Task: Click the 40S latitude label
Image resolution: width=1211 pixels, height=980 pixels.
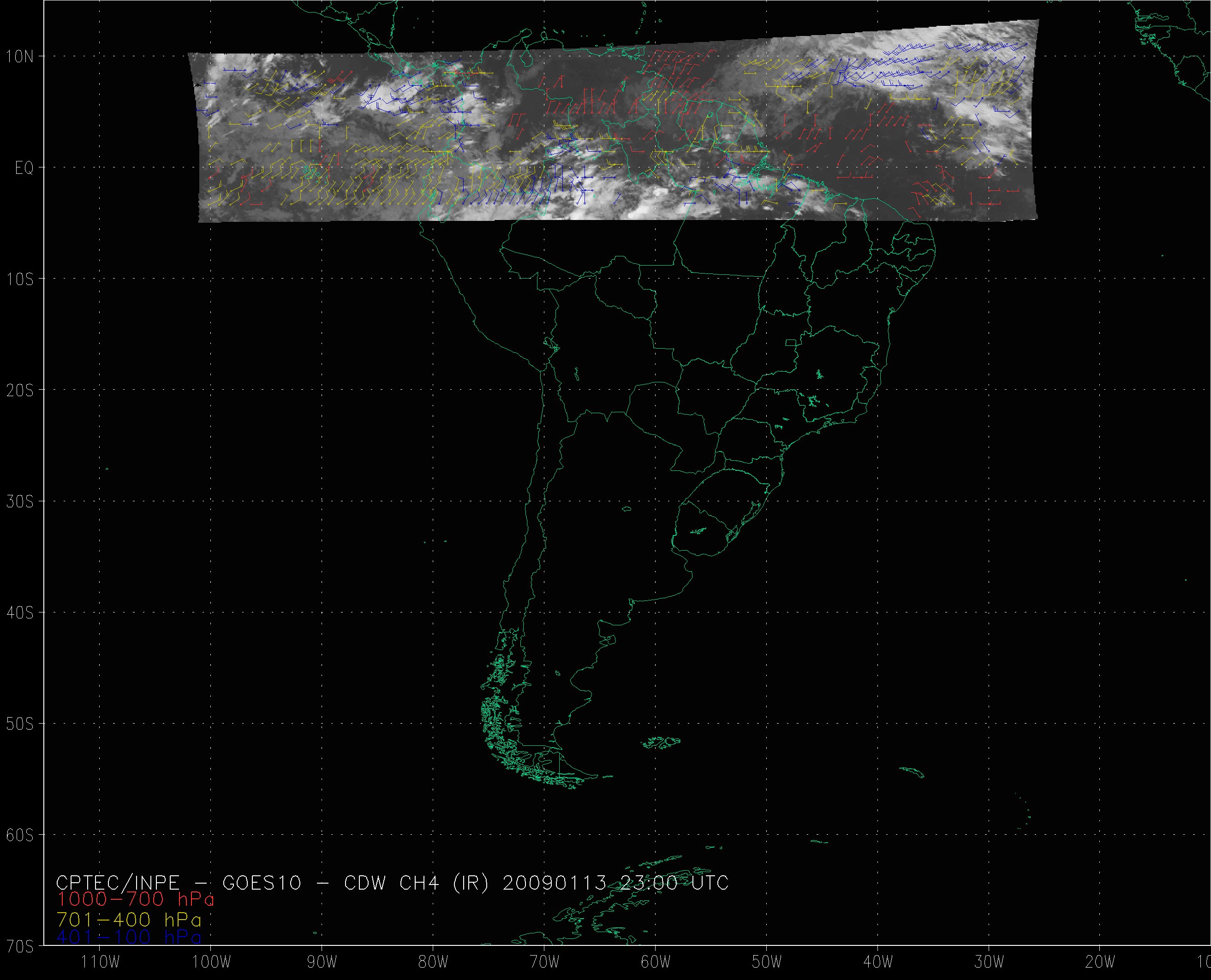Action: (x=20, y=613)
